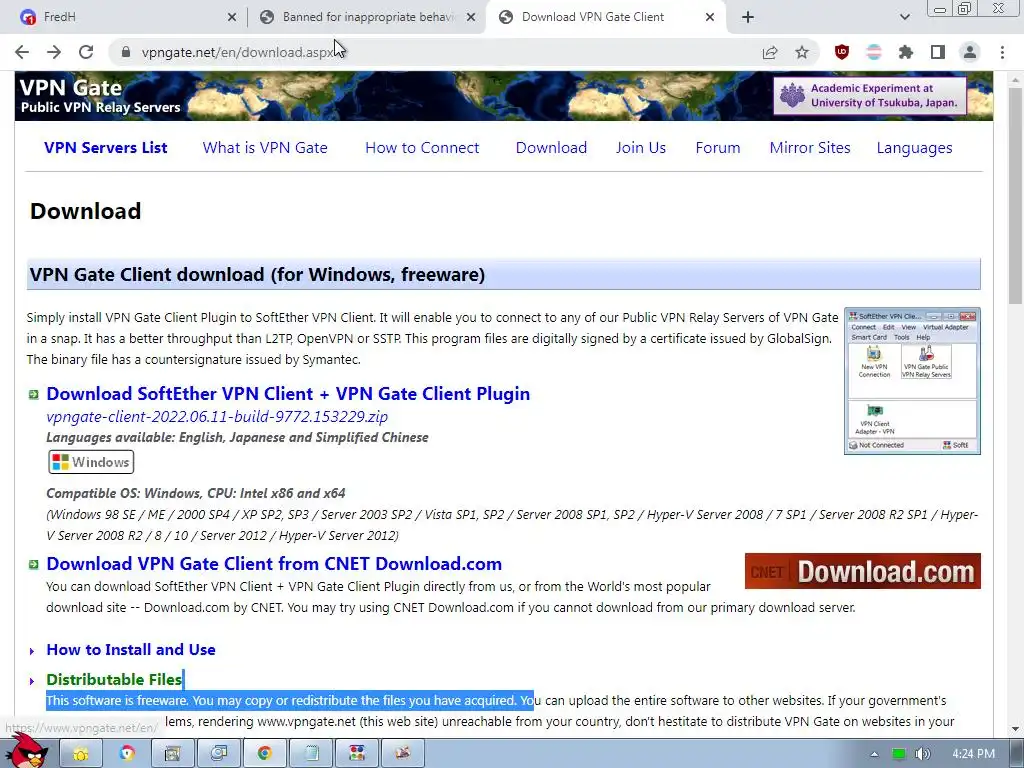This screenshot has width=1024, height=768.
Task: Close the Download VPN Gate Client tab
Action: pos(710,17)
